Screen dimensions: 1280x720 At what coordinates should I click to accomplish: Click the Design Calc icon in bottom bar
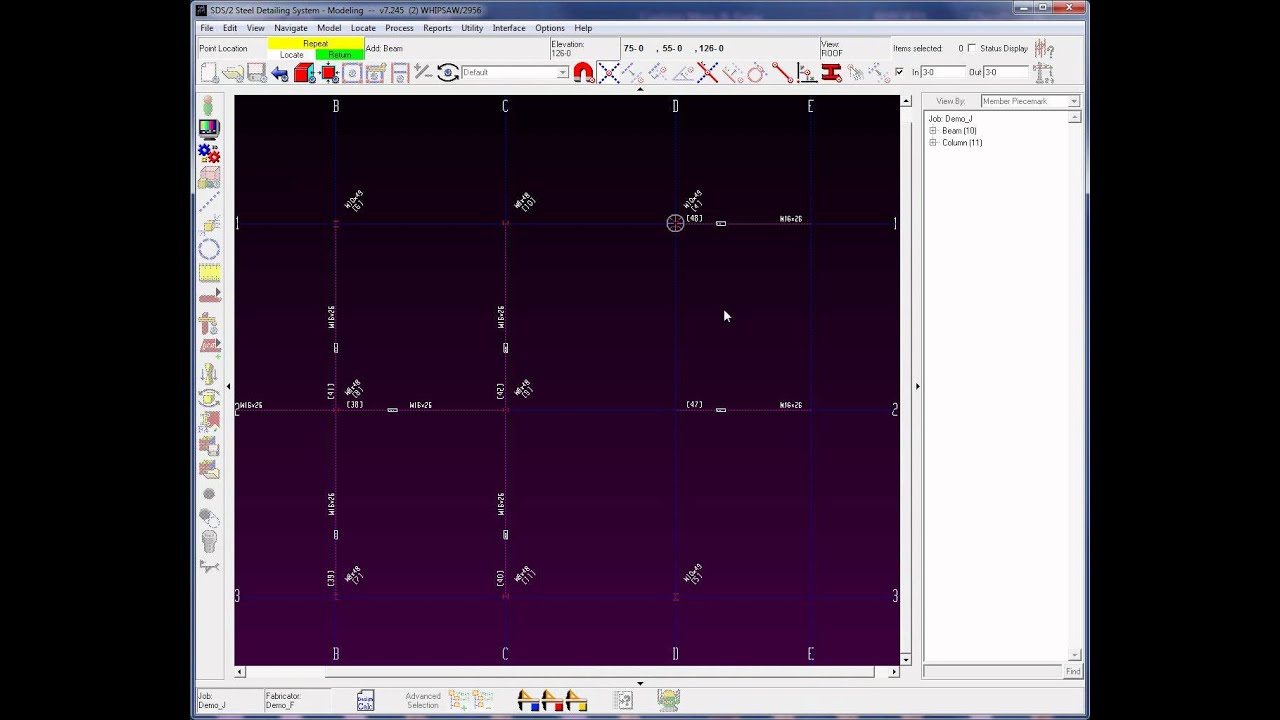(365, 701)
